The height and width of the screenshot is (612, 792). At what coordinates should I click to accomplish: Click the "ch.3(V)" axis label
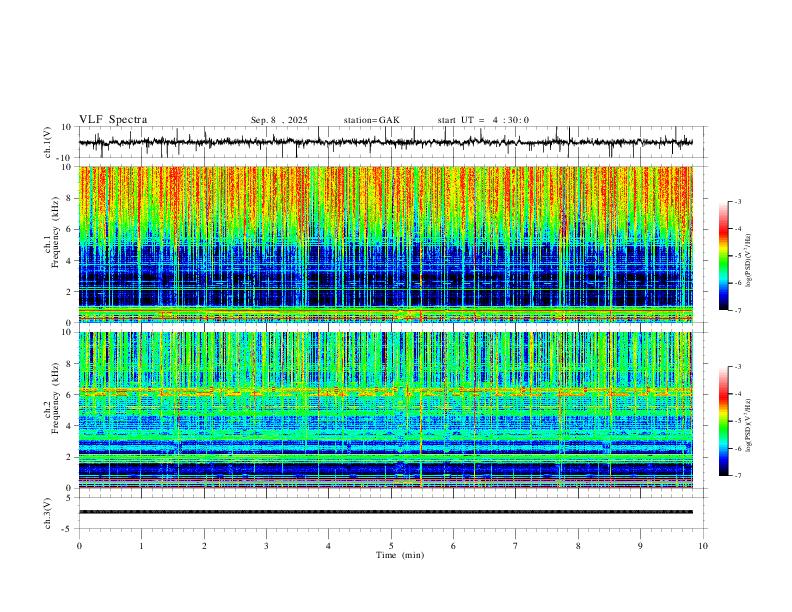(48, 513)
